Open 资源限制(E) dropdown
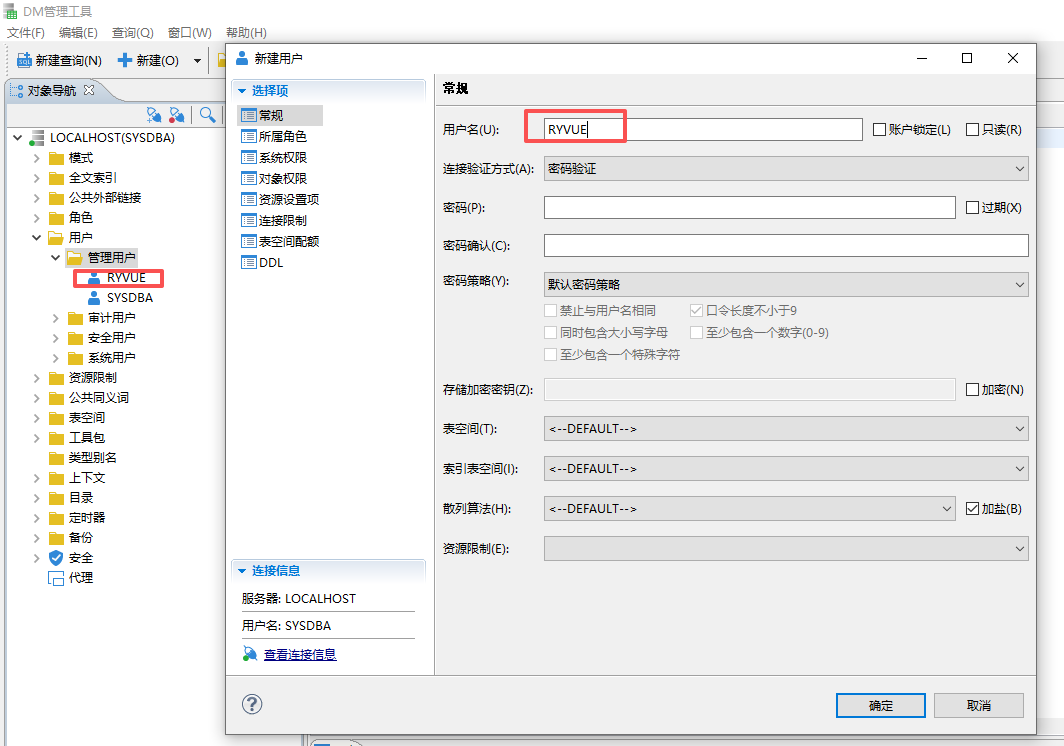 click(786, 548)
